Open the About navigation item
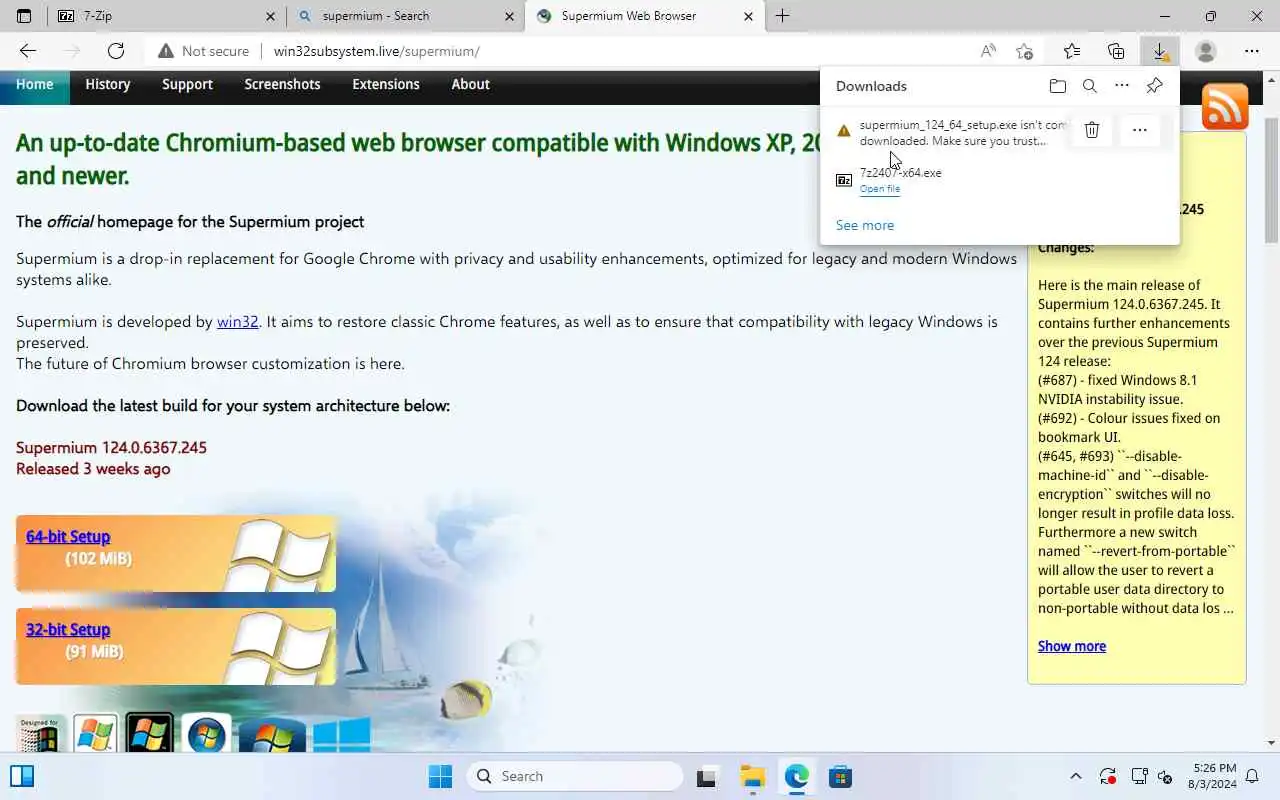1280x800 pixels. coord(470,85)
